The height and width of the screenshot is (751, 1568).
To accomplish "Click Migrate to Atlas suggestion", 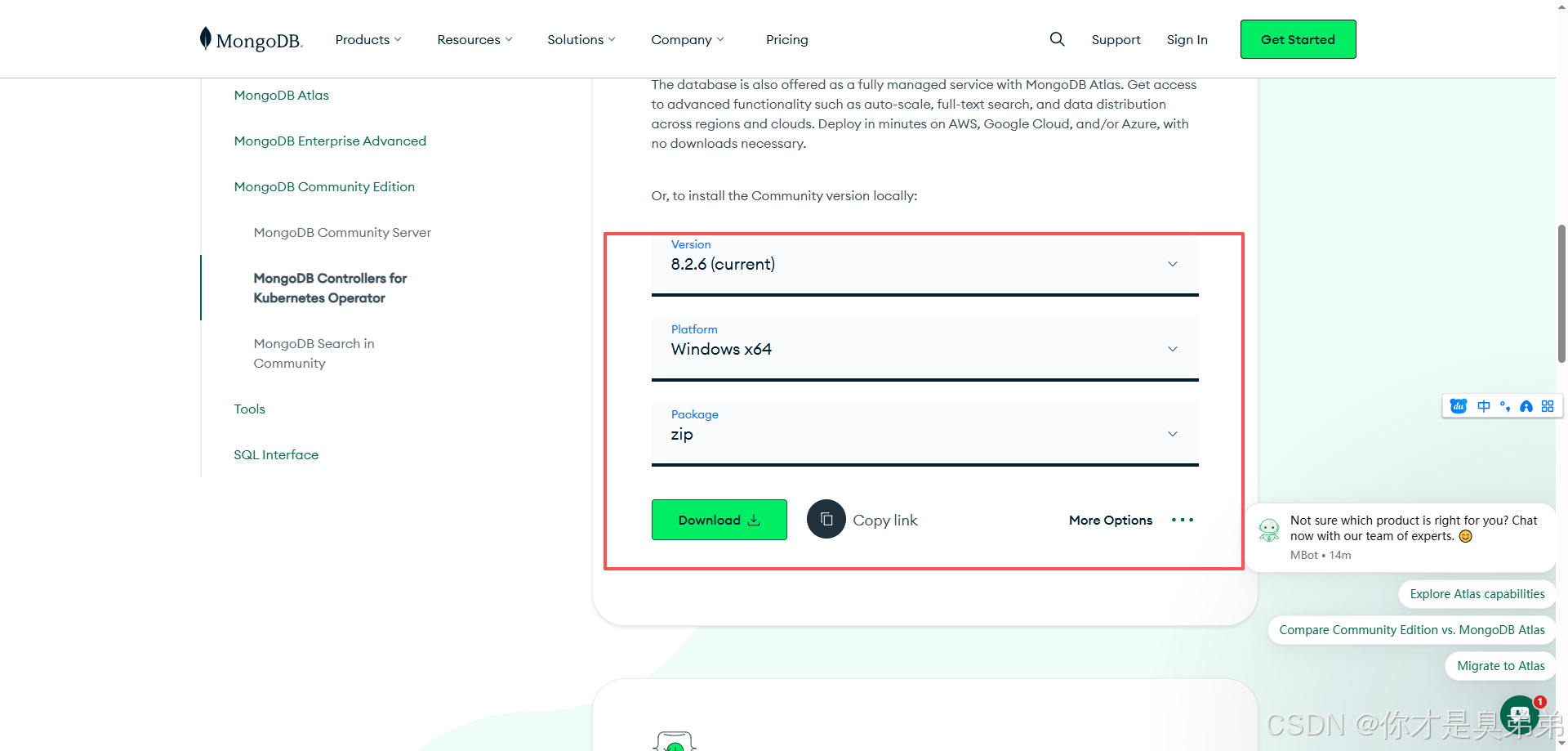I will pos(1500,666).
